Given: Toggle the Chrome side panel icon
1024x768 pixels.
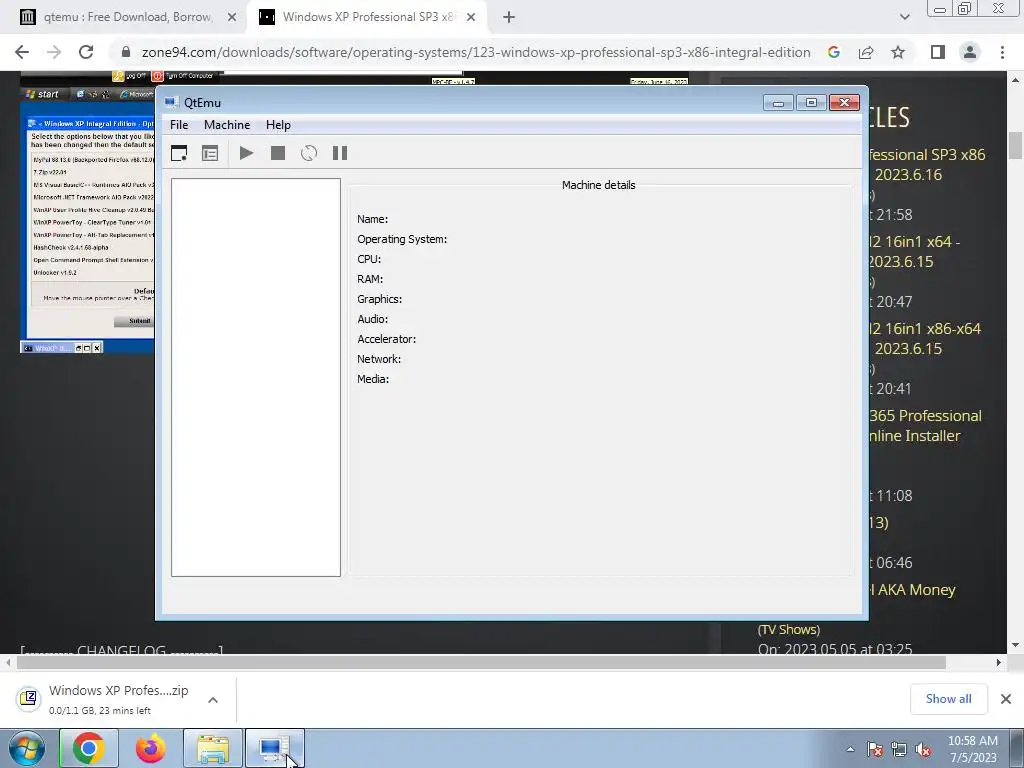Looking at the screenshot, I should pos(938,52).
